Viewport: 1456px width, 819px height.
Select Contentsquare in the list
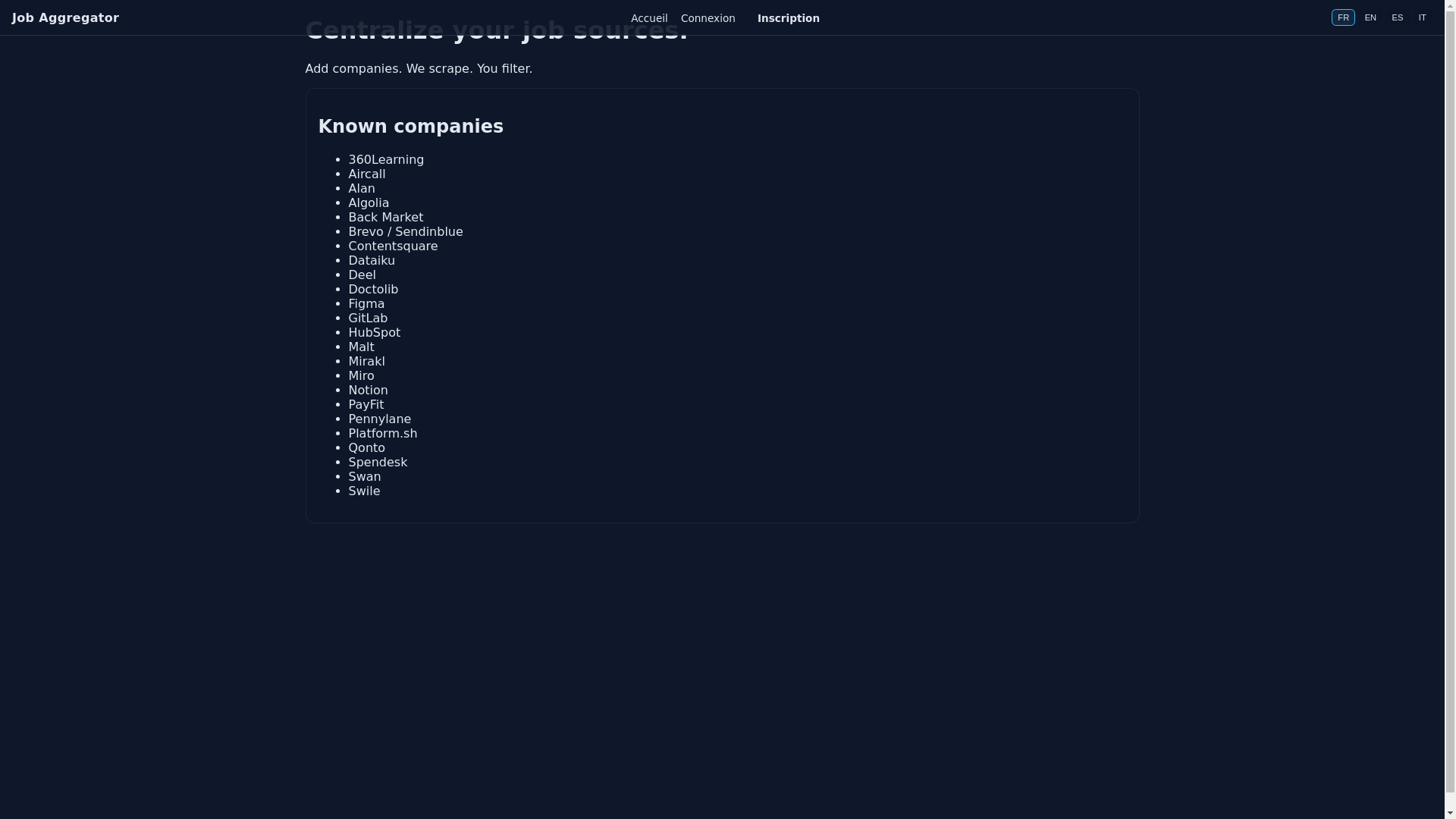(x=393, y=246)
